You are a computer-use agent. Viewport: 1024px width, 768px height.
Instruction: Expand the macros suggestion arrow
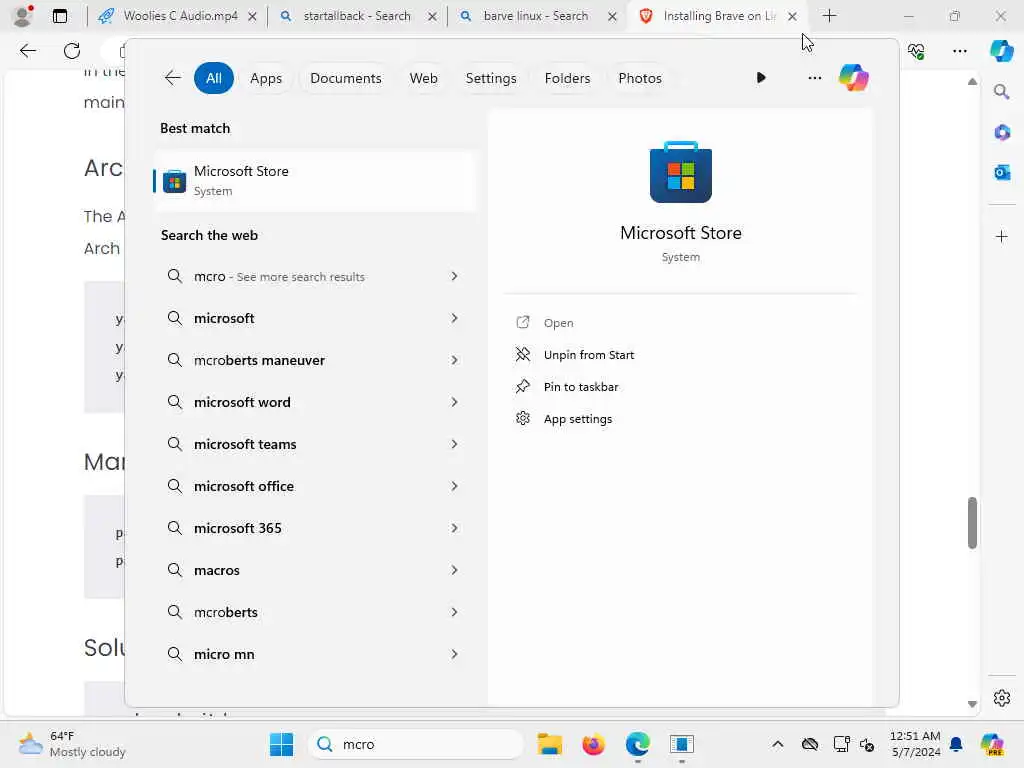click(454, 570)
